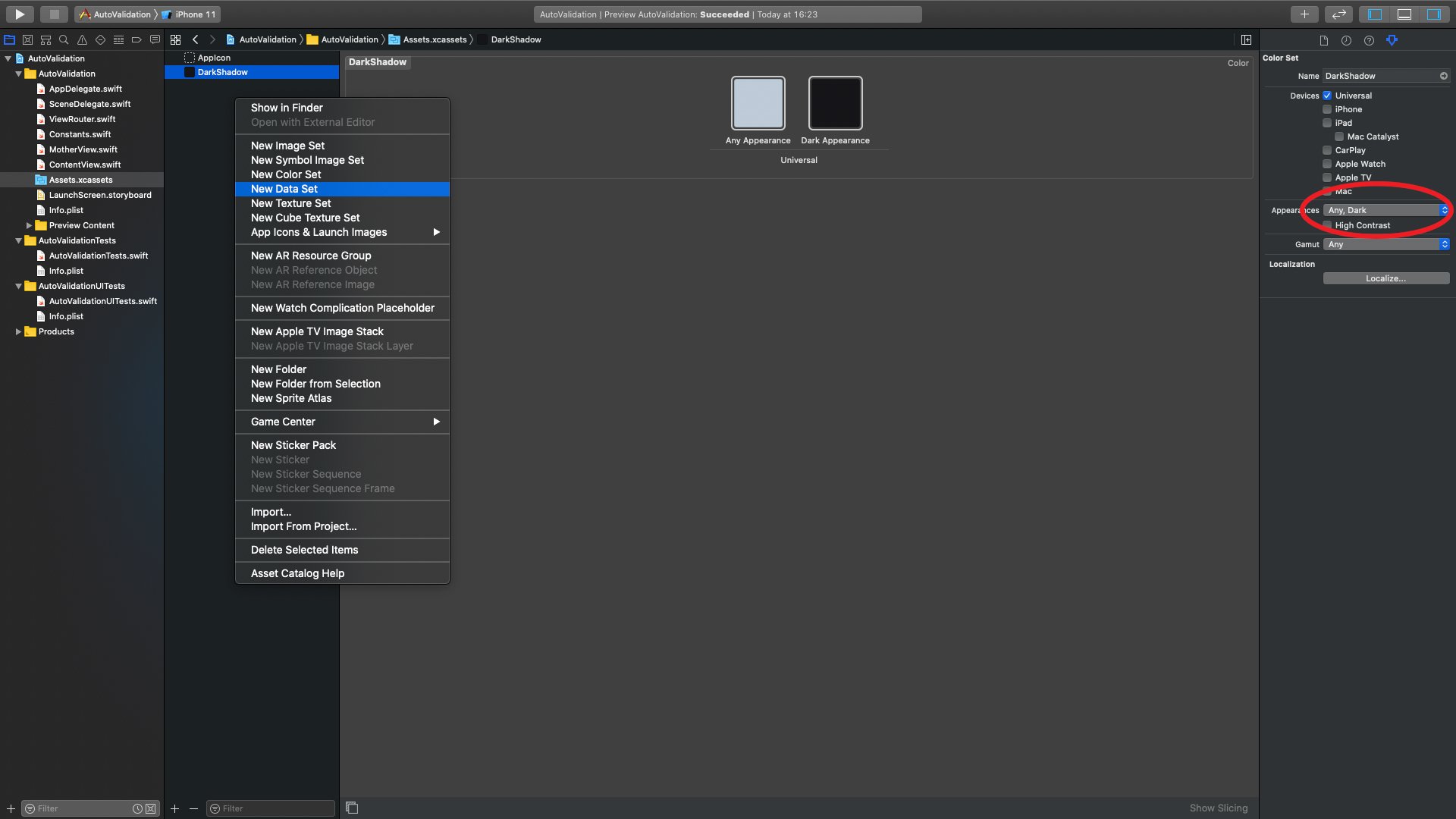This screenshot has width=1456, height=819.
Task: Open the code review arrows icon
Action: tap(1339, 14)
